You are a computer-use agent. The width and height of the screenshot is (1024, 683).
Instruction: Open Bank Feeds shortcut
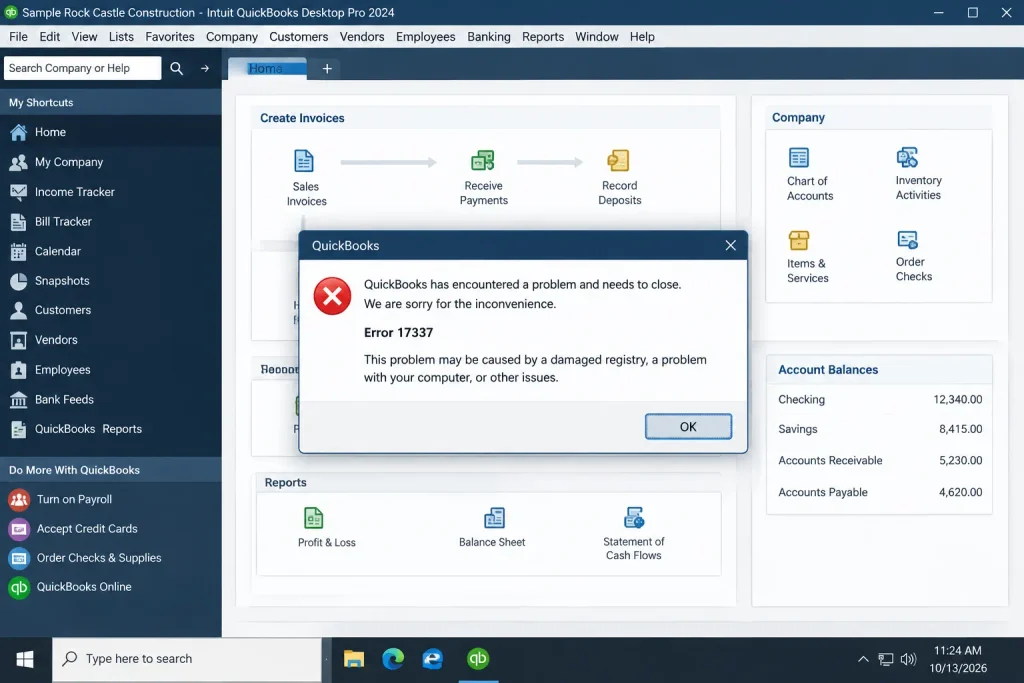click(111, 399)
